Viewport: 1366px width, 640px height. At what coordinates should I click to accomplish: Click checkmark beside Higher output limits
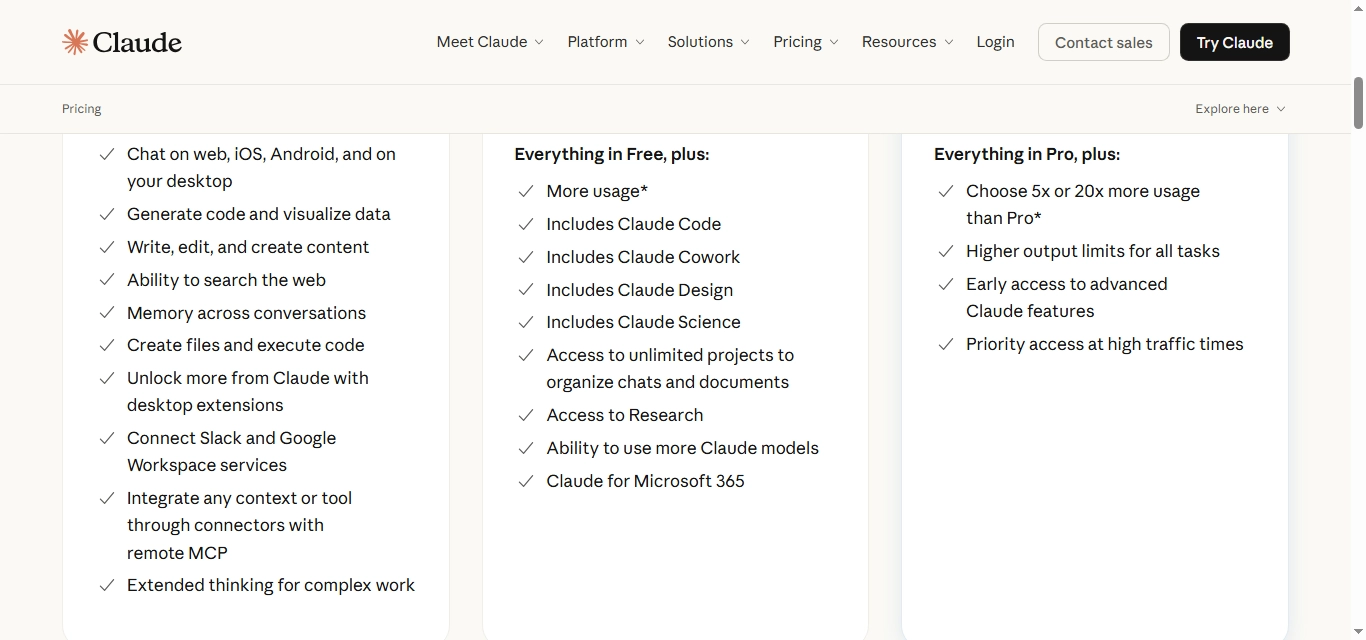tap(946, 252)
